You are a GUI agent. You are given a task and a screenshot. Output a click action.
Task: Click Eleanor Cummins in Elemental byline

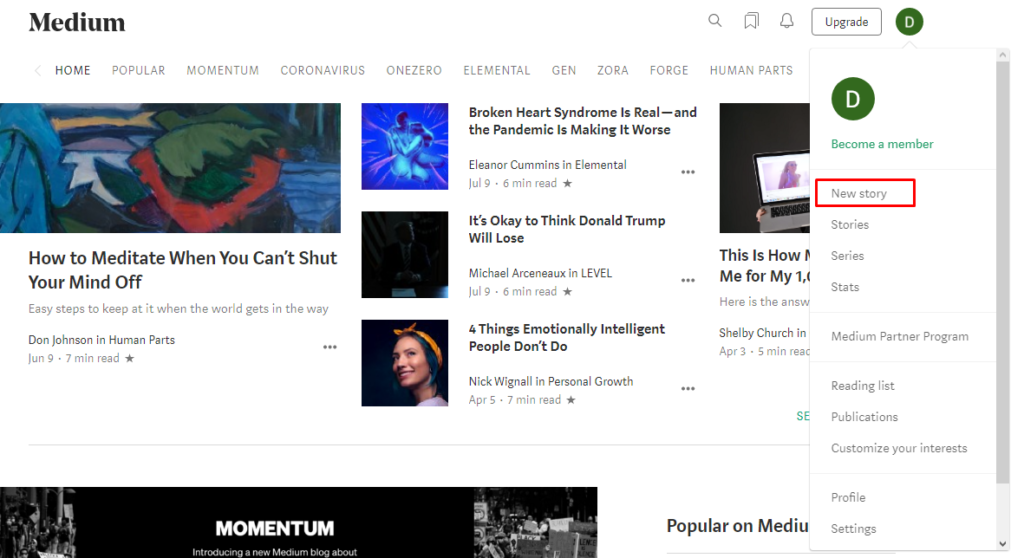pyautogui.click(x=547, y=165)
